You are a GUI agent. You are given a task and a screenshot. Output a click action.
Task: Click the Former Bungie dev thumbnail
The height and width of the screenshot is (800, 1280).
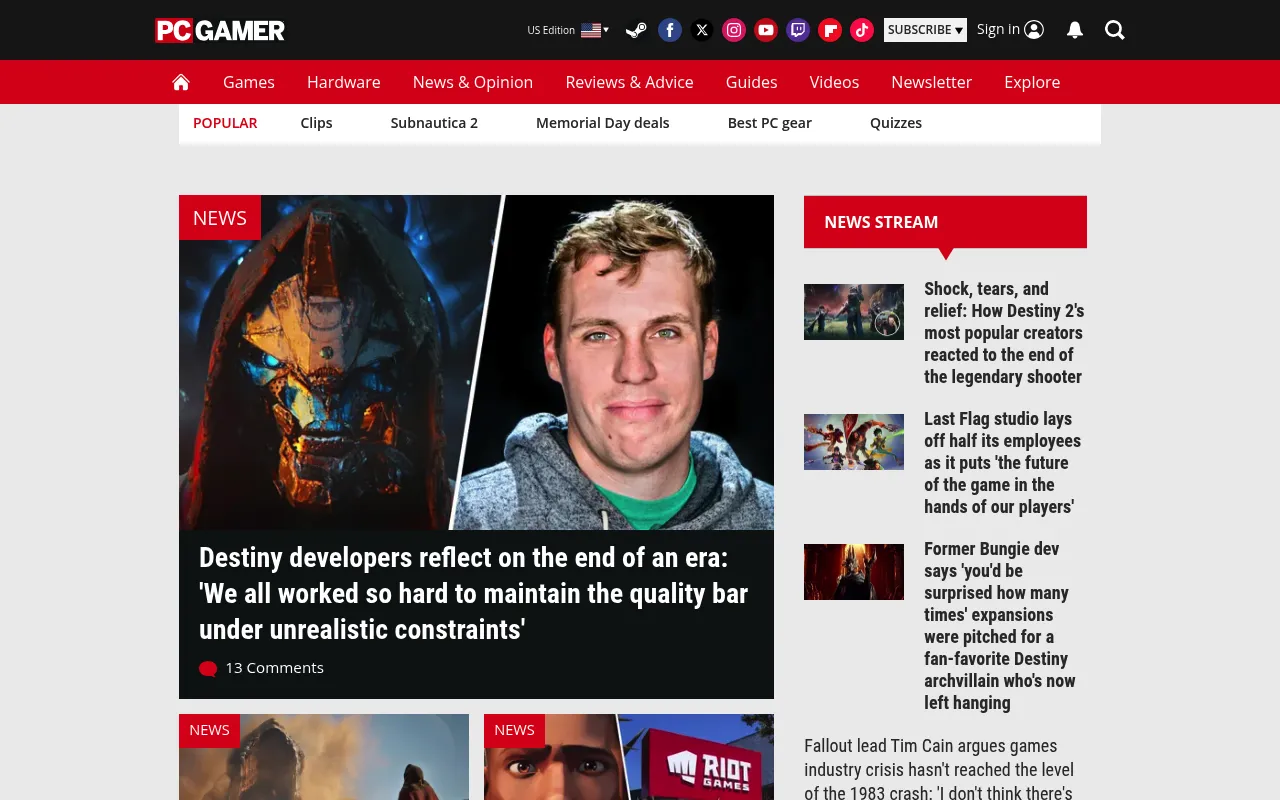[x=854, y=572]
